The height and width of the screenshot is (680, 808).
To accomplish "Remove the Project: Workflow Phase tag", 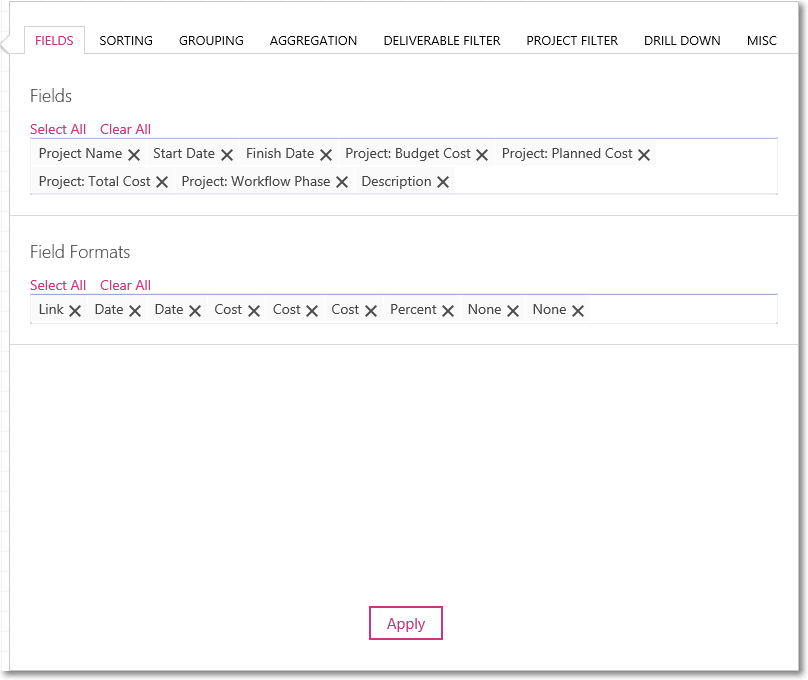I will [342, 182].
